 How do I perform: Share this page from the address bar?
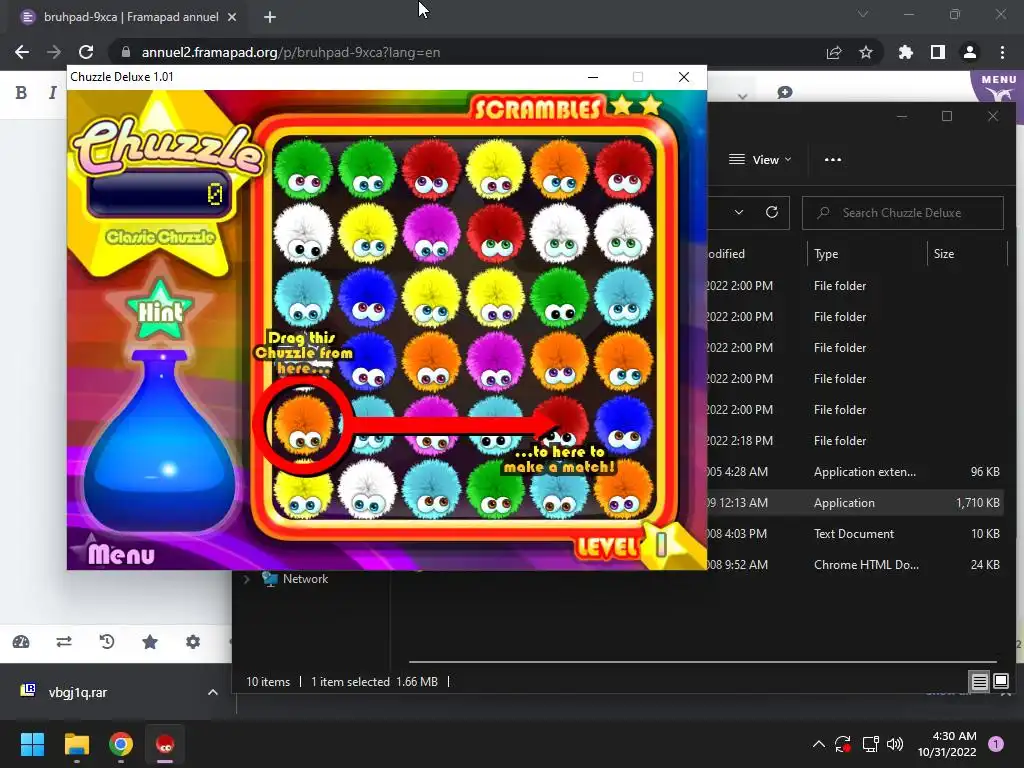pos(834,52)
